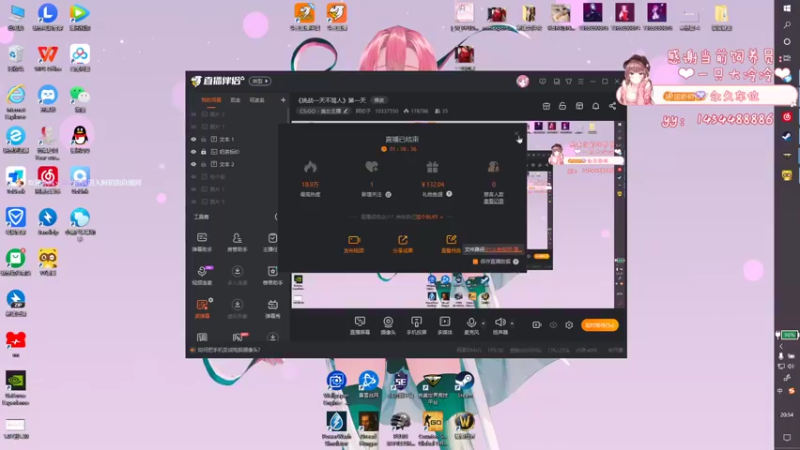Image resolution: width=800 pixels, height=450 pixels.
Task: Open Windows search icon in taskbar
Action: click(x=787, y=24)
